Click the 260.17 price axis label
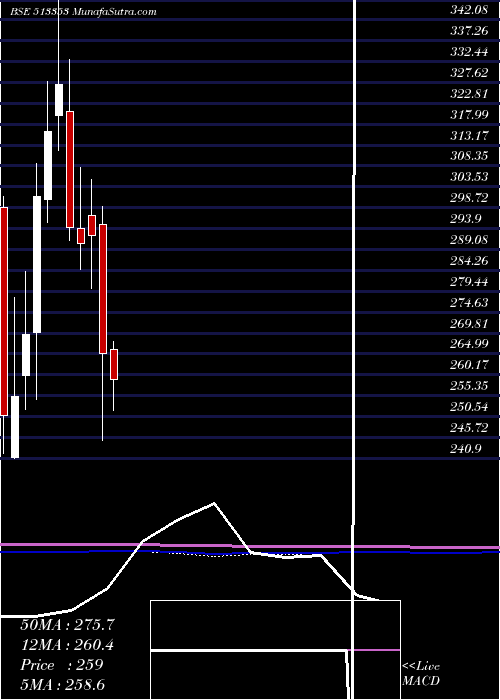Screen dimensions: 500x700 coord(468,365)
